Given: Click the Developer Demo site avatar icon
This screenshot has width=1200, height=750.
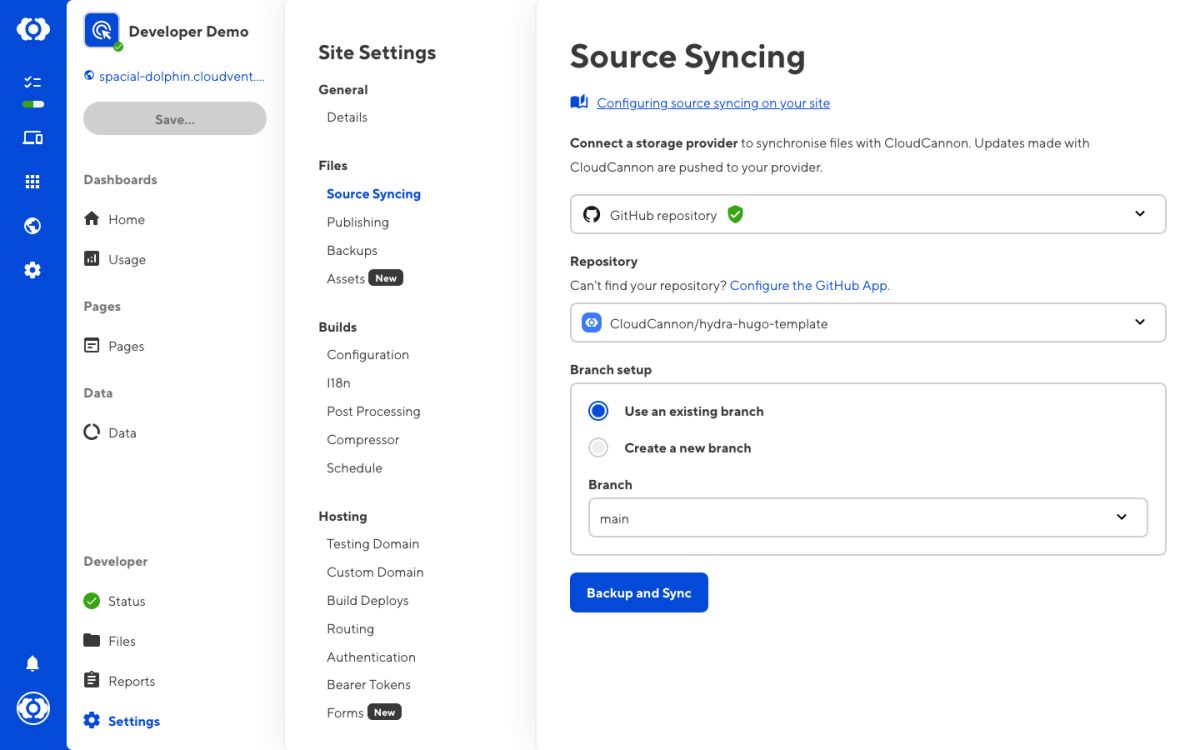Looking at the screenshot, I should click(101, 31).
